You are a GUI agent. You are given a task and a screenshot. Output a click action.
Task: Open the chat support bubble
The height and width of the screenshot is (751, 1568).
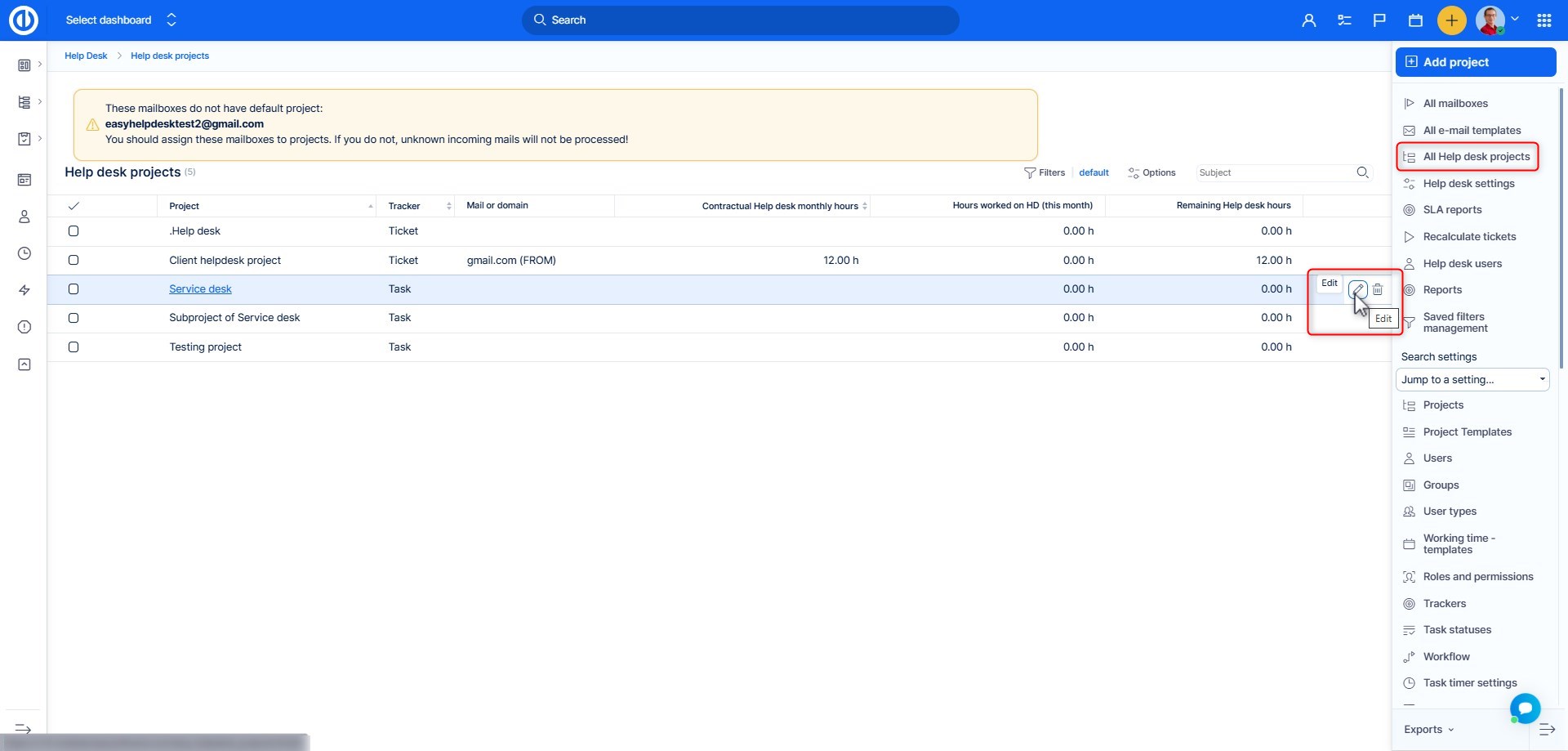pos(1525,708)
